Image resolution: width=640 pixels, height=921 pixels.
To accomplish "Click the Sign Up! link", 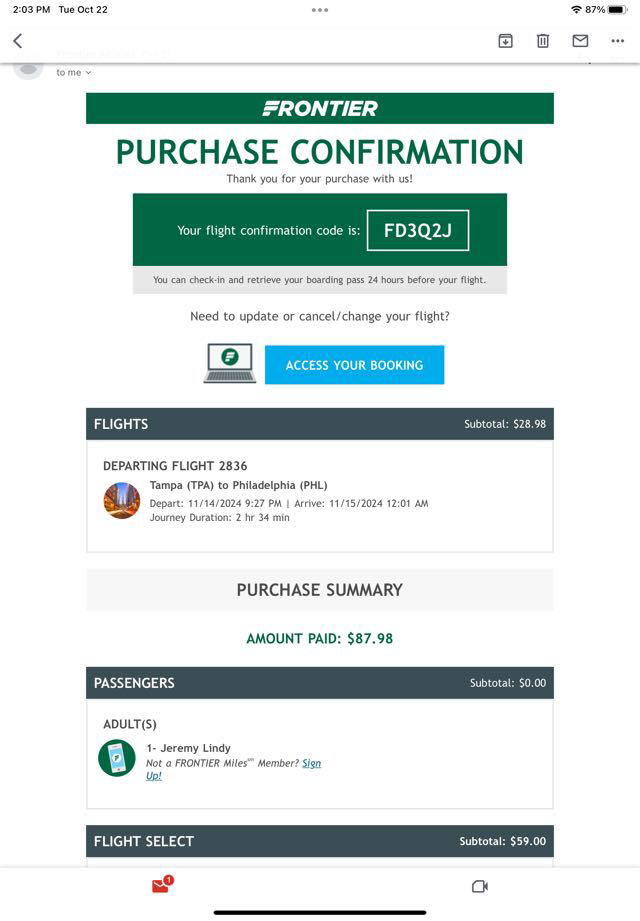I will 312,764.
